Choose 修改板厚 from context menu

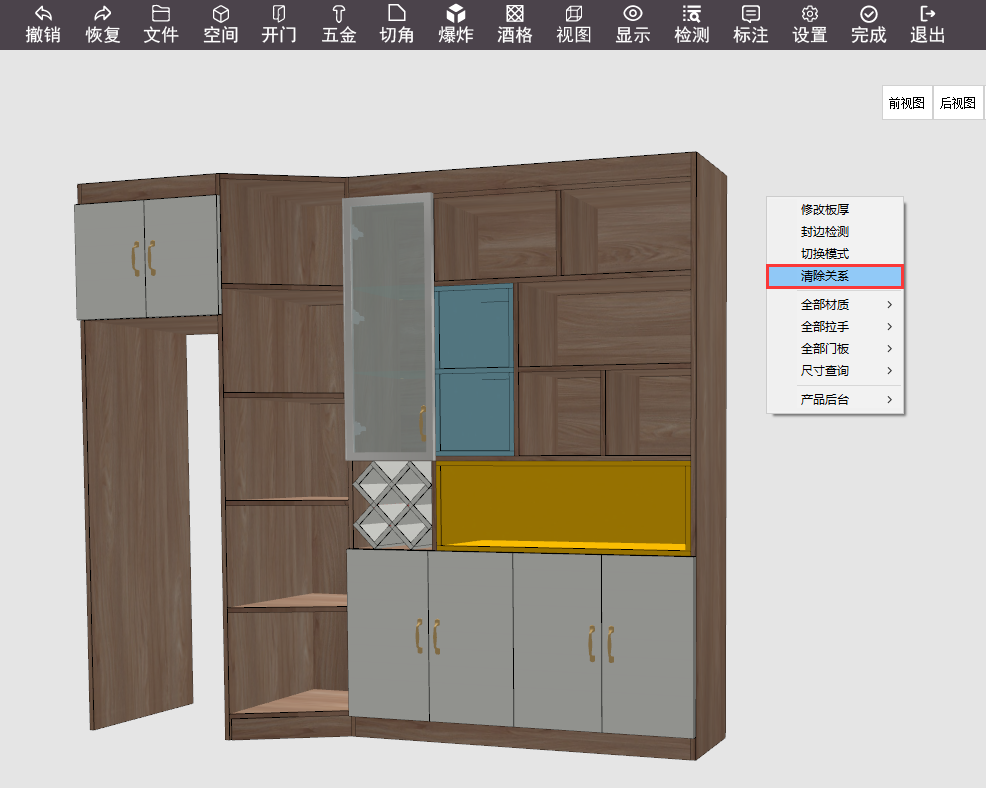coord(834,209)
